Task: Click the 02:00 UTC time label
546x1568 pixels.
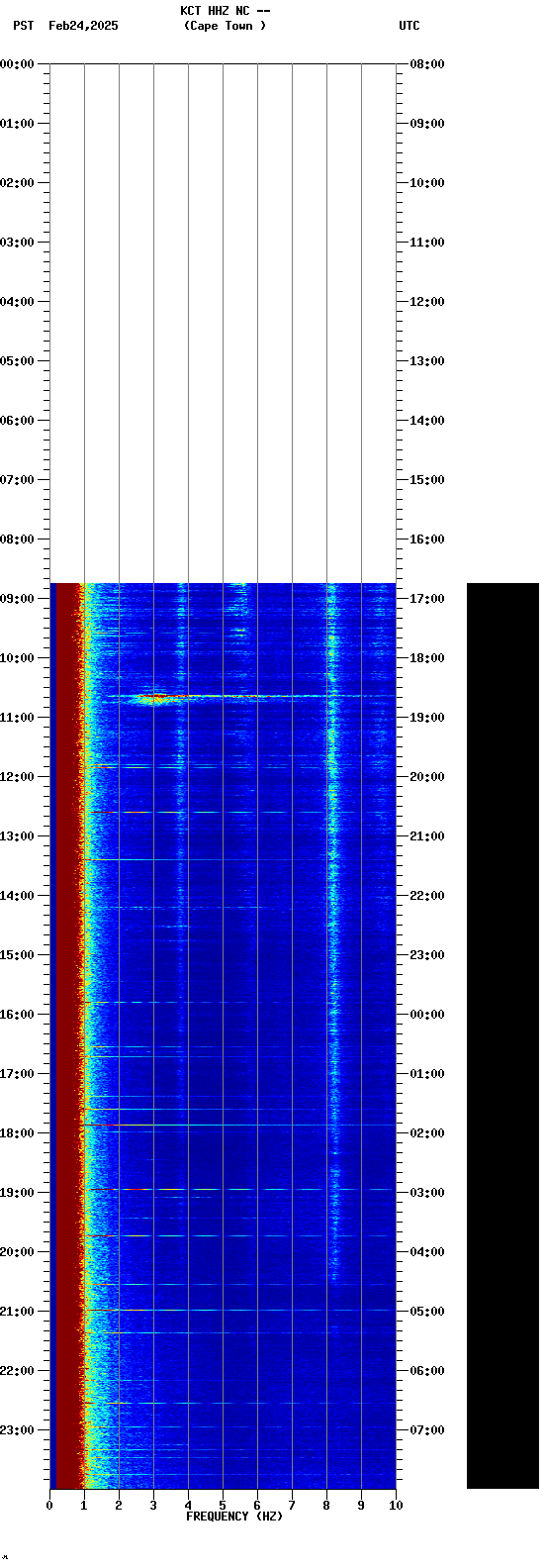Action: point(427,1133)
